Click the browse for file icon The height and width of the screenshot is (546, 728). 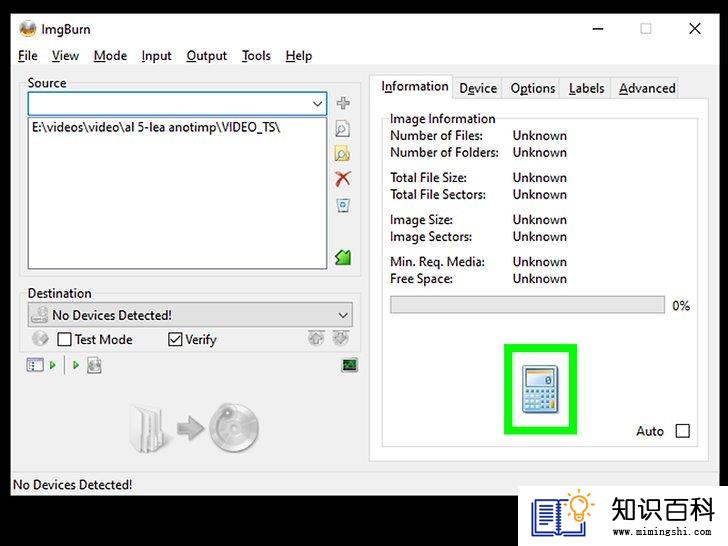[x=343, y=129]
